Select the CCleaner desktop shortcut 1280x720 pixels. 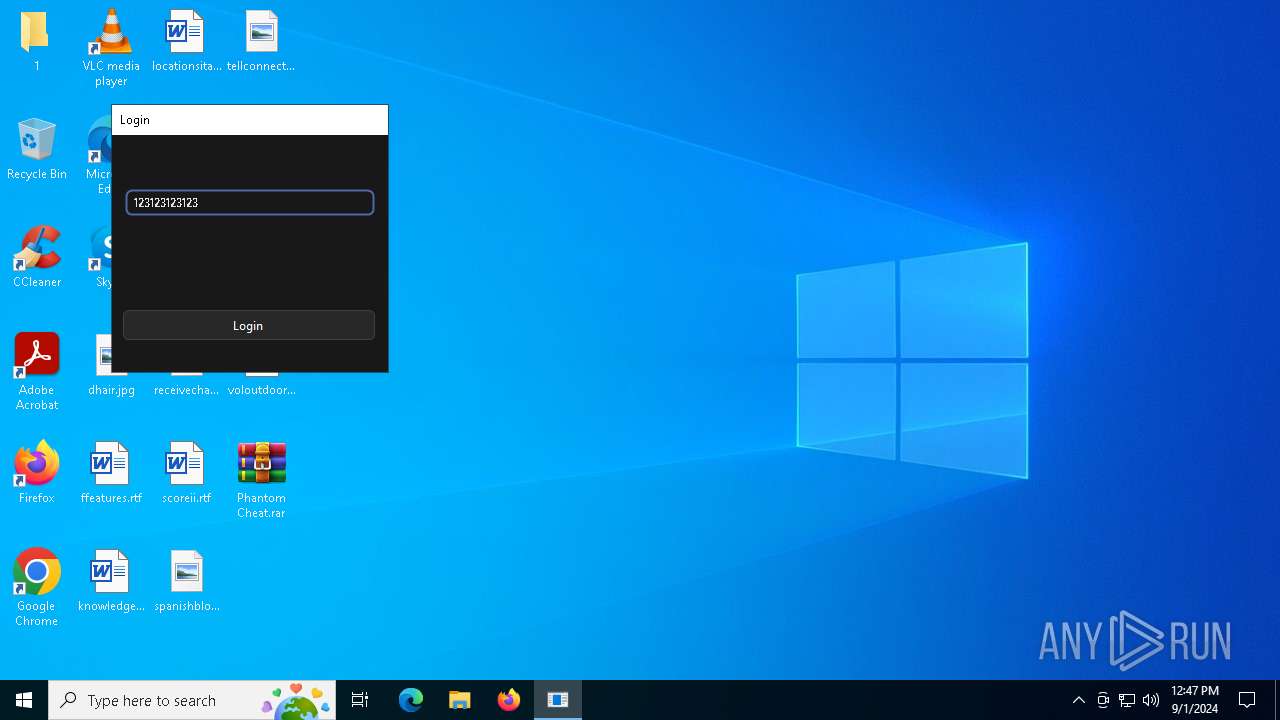tap(36, 258)
